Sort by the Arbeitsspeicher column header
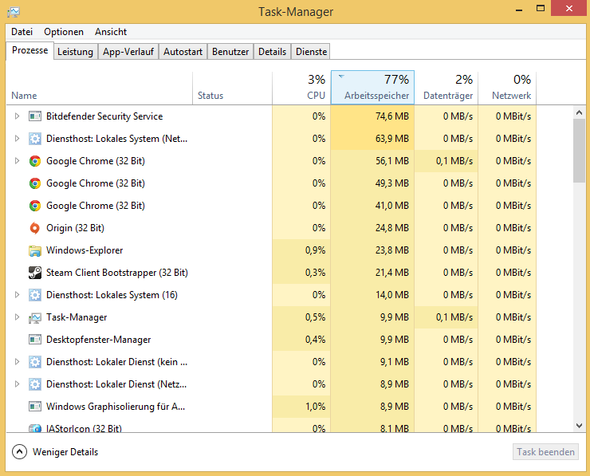Viewport: 590px width, 476px height. pyautogui.click(x=373, y=87)
